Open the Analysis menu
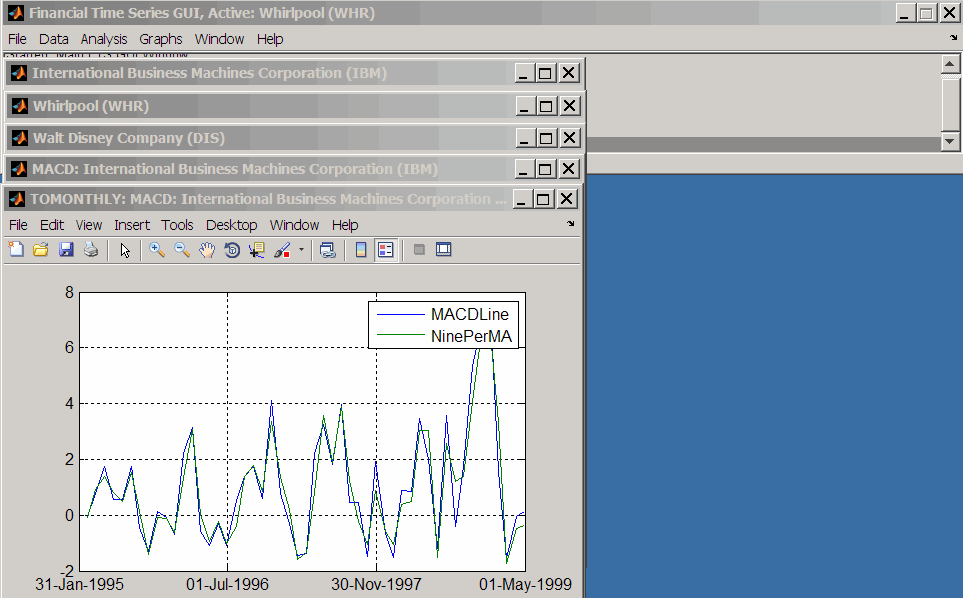963x598 pixels. (x=103, y=38)
